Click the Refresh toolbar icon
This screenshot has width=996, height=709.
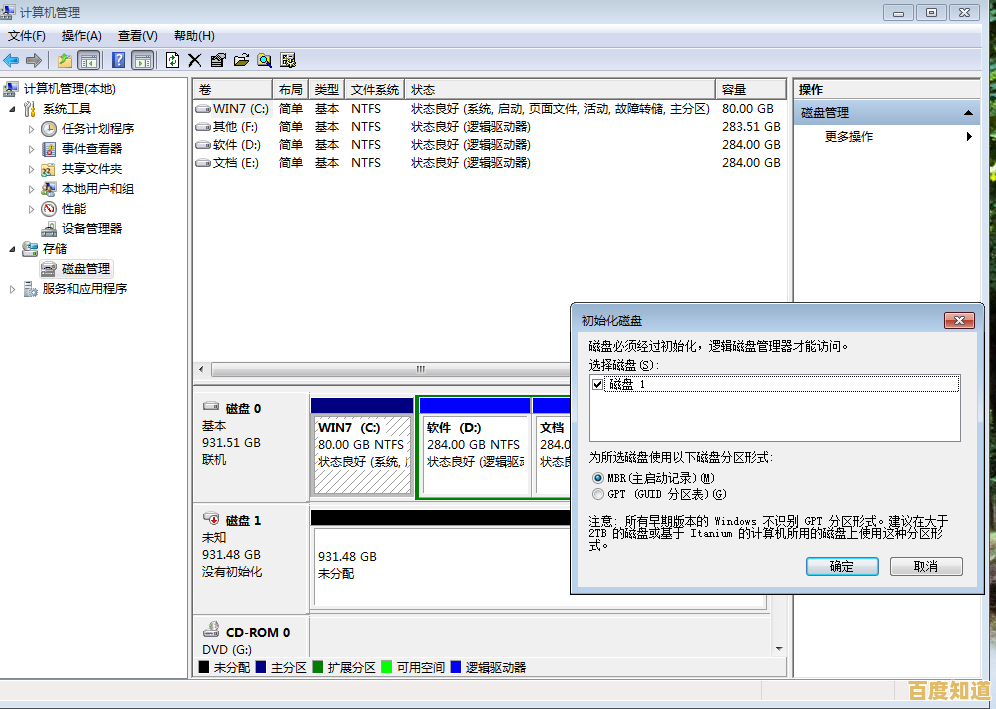(172, 60)
